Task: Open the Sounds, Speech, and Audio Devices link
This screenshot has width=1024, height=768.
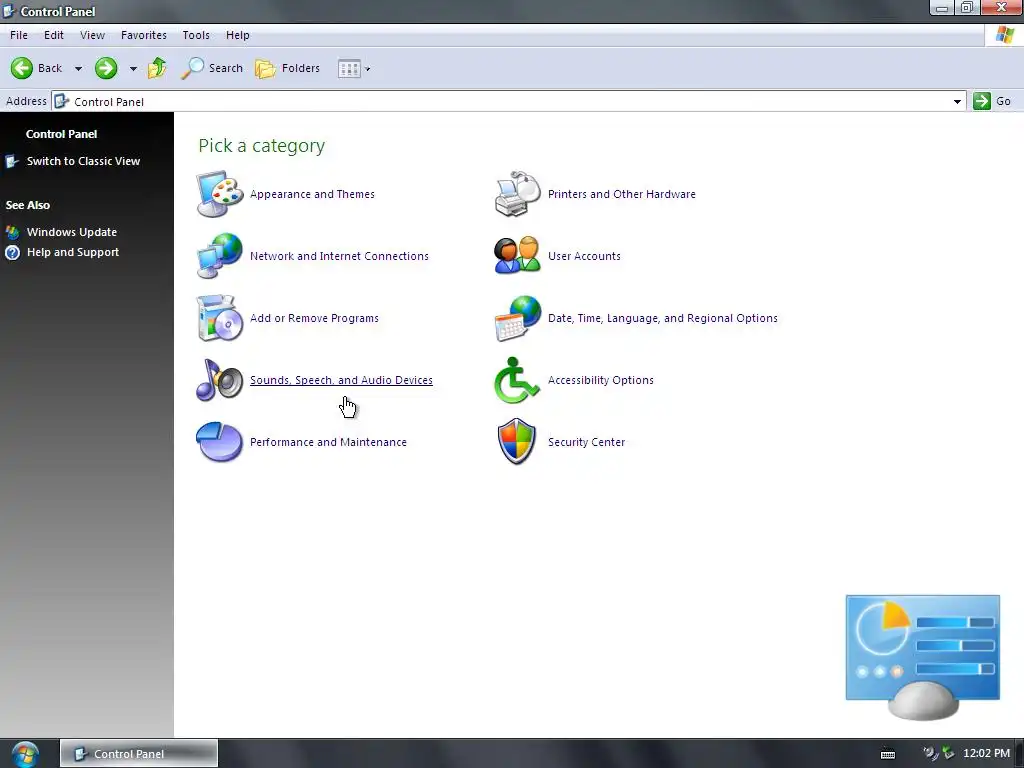Action: point(341,380)
